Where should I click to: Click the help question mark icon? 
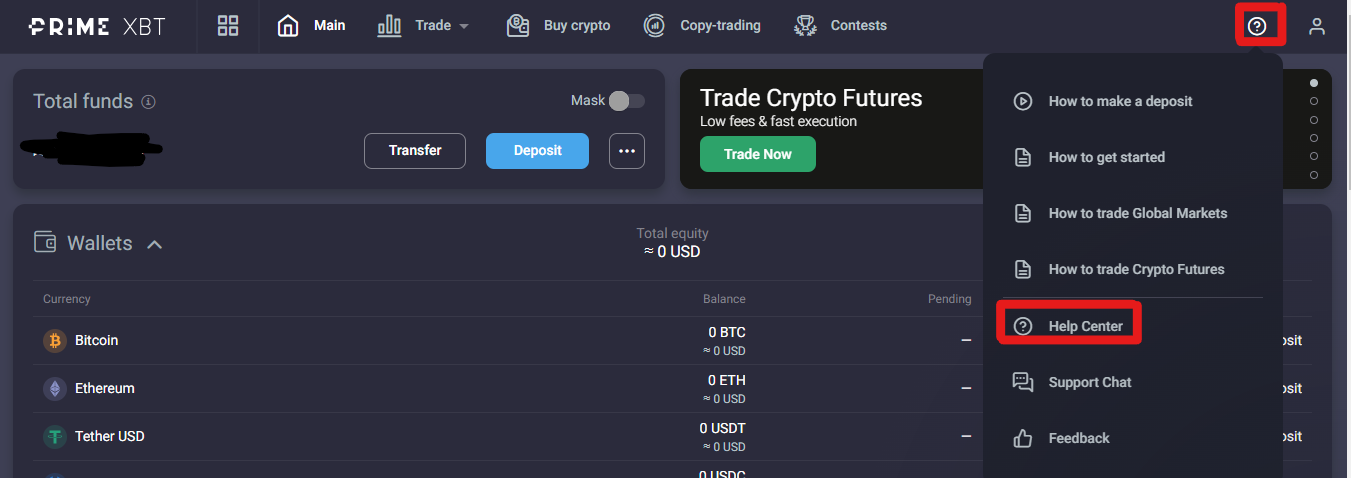pyautogui.click(x=1257, y=27)
